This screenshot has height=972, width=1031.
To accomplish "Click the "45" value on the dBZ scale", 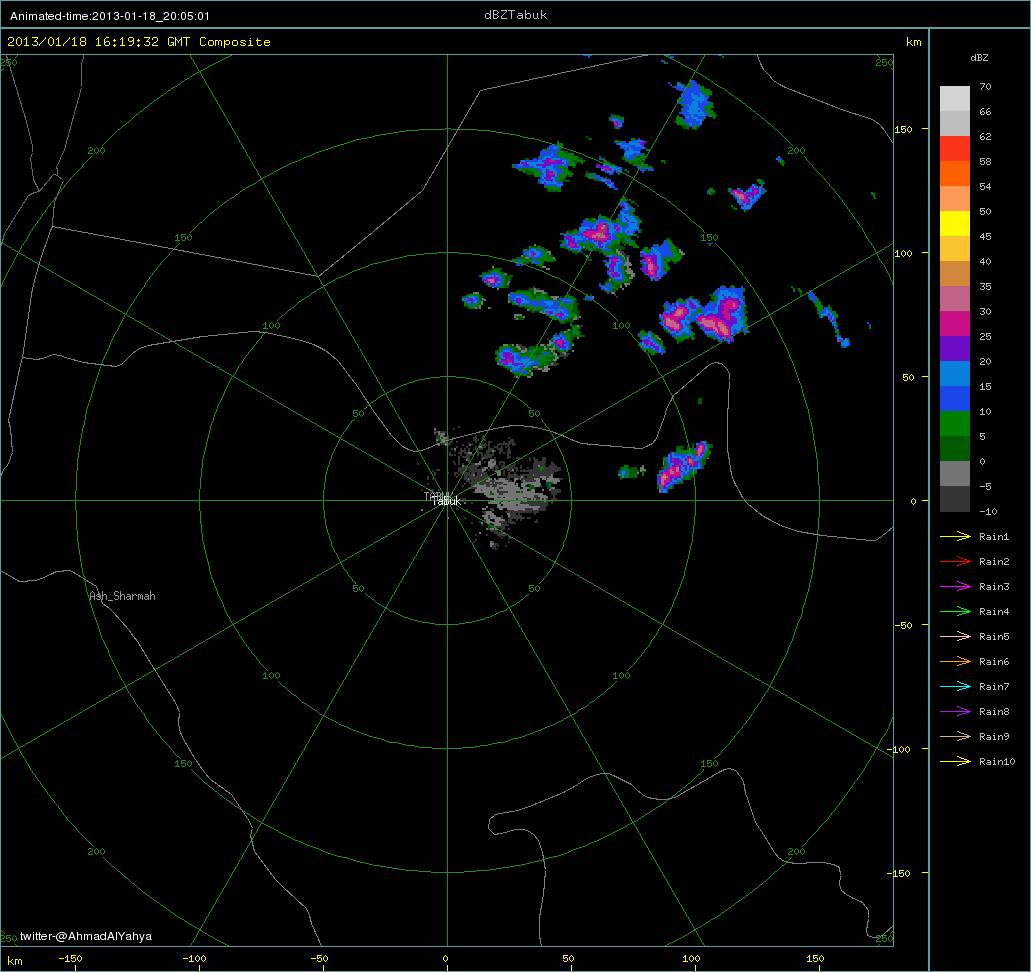I will (x=985, y=236).
